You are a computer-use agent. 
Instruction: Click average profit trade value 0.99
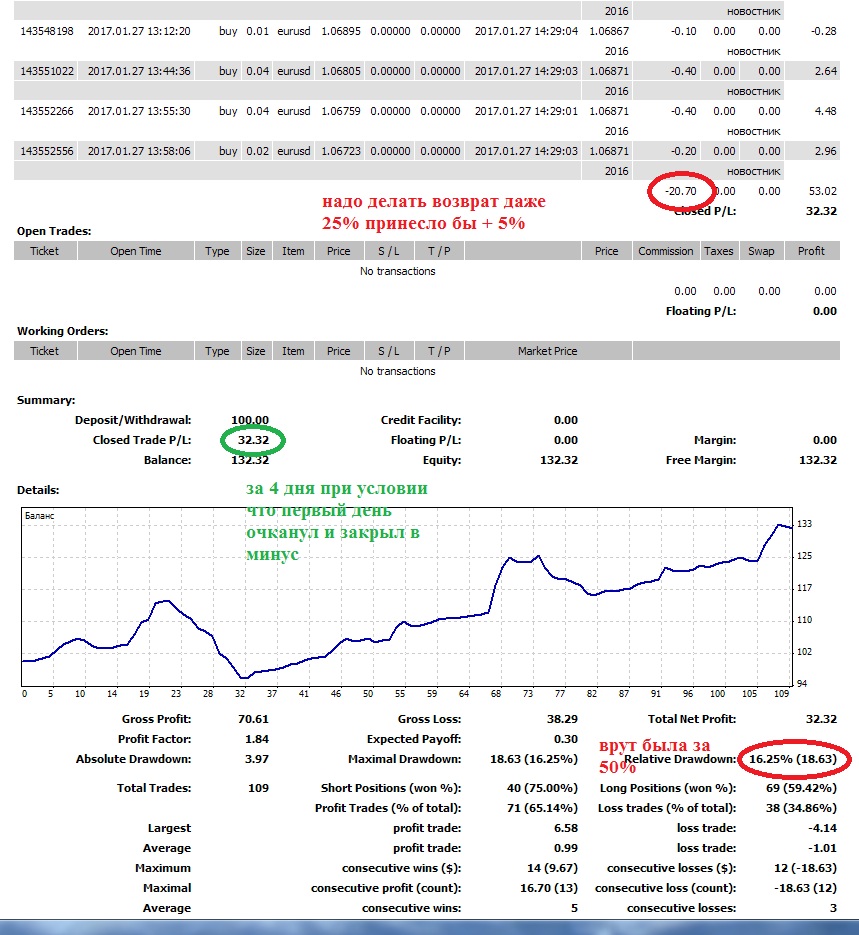point(566,848)
